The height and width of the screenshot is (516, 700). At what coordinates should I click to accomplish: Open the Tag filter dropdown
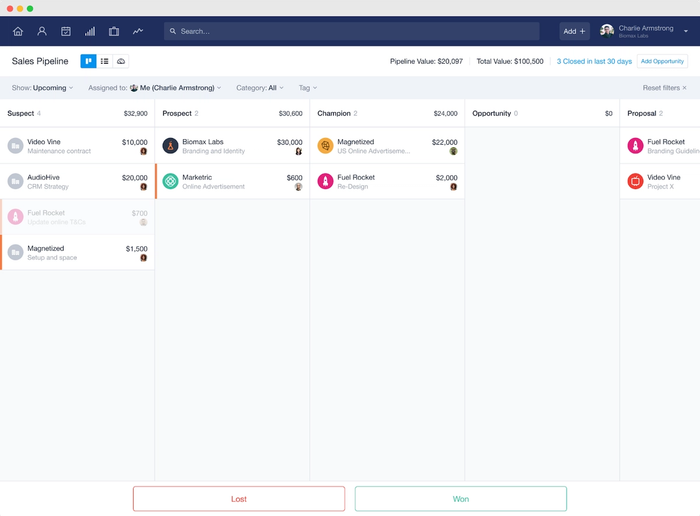tap(308, 88)
